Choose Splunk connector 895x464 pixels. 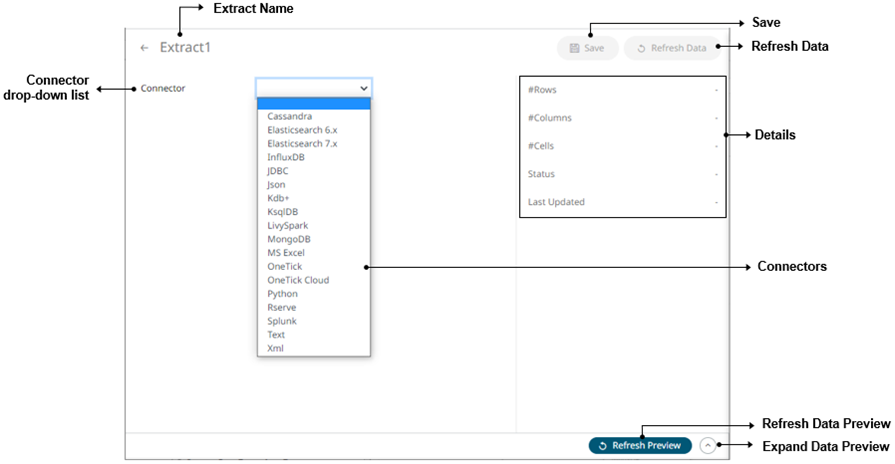[314, 321]
